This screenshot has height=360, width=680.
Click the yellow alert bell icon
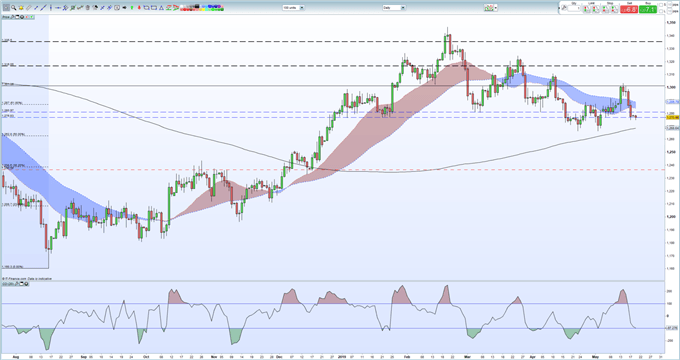[21, 7]
